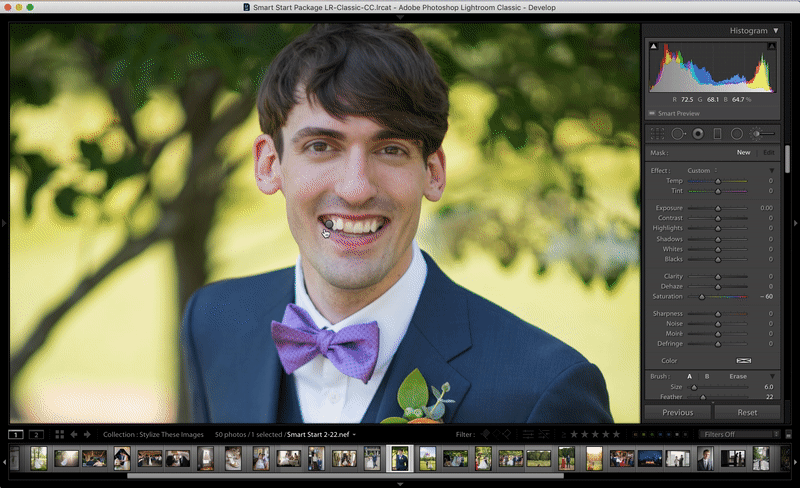The width and height of the screenshot is (800, 488).
Task: Click the rating comparison symbol filter
Action: [564, 434]
